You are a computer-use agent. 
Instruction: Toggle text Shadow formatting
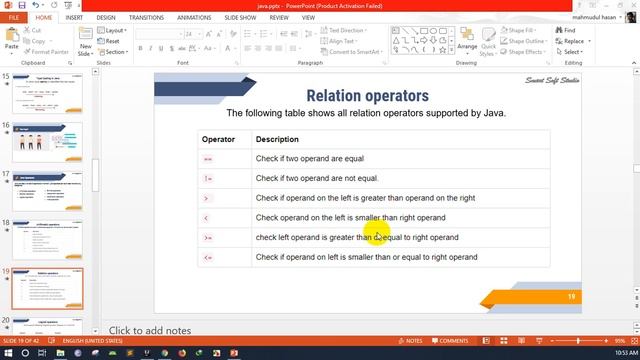tap(171, 49)
